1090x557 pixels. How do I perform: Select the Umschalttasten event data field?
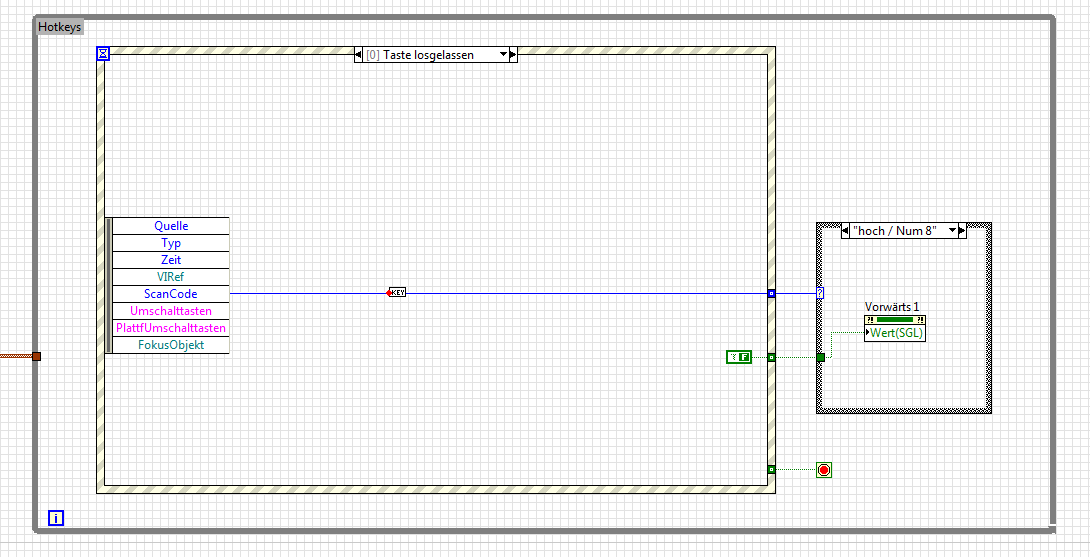(171, 311)
